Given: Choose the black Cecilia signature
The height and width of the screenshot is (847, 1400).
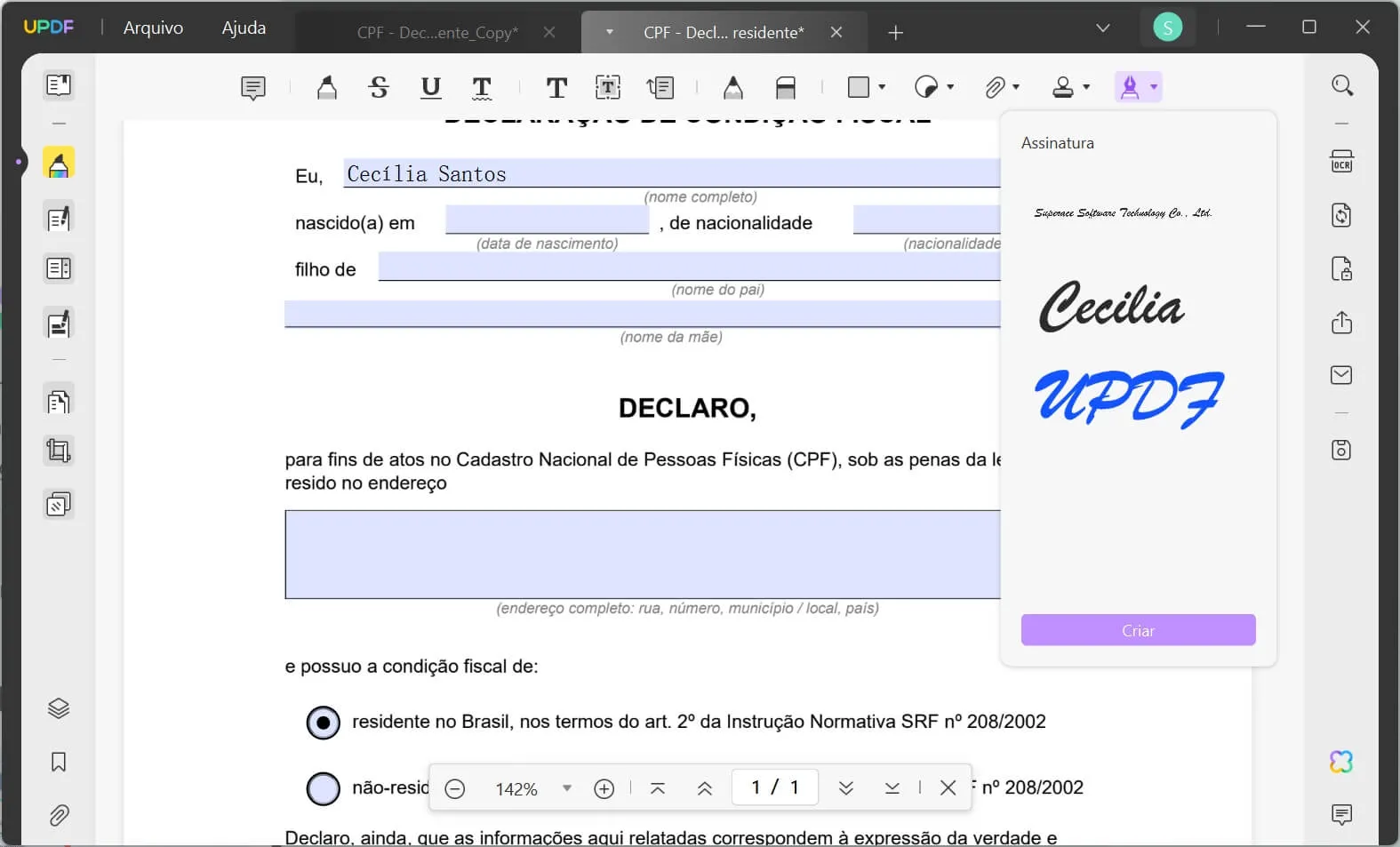Looking at the screenshot, I should click(1111, 307).
